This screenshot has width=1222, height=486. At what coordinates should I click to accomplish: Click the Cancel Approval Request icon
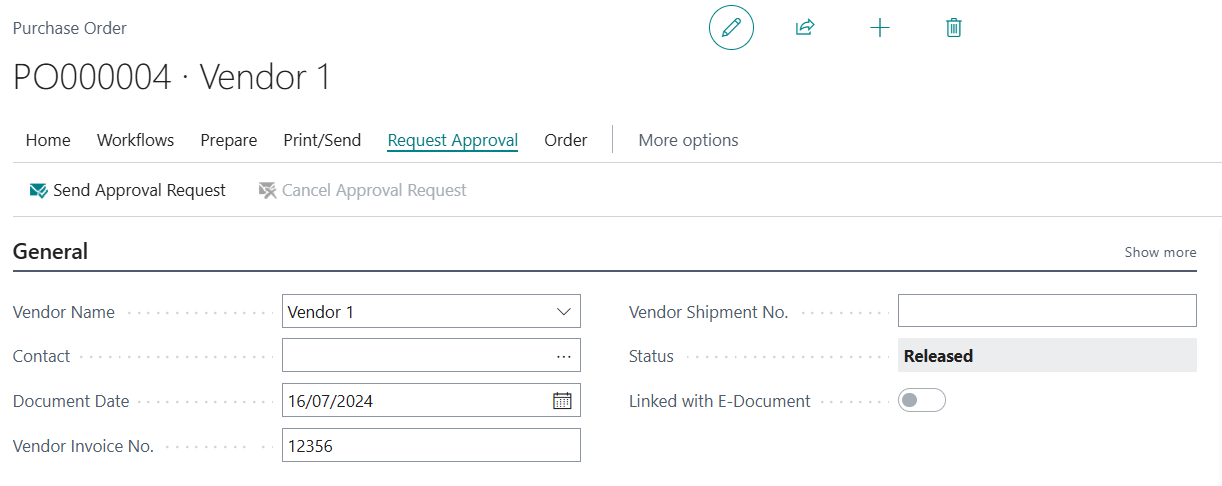click(x=267, y=190)
